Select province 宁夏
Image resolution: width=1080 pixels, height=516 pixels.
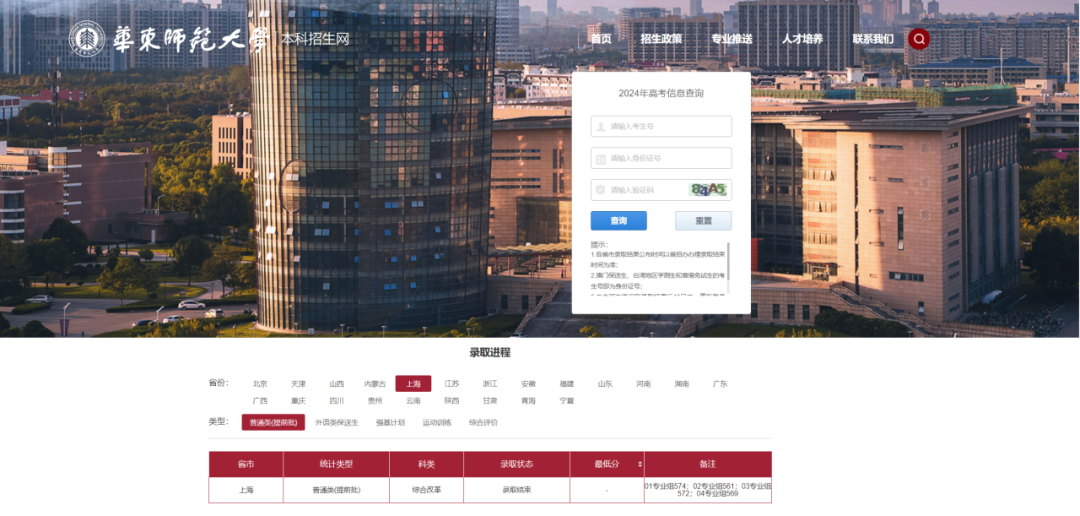567,400
